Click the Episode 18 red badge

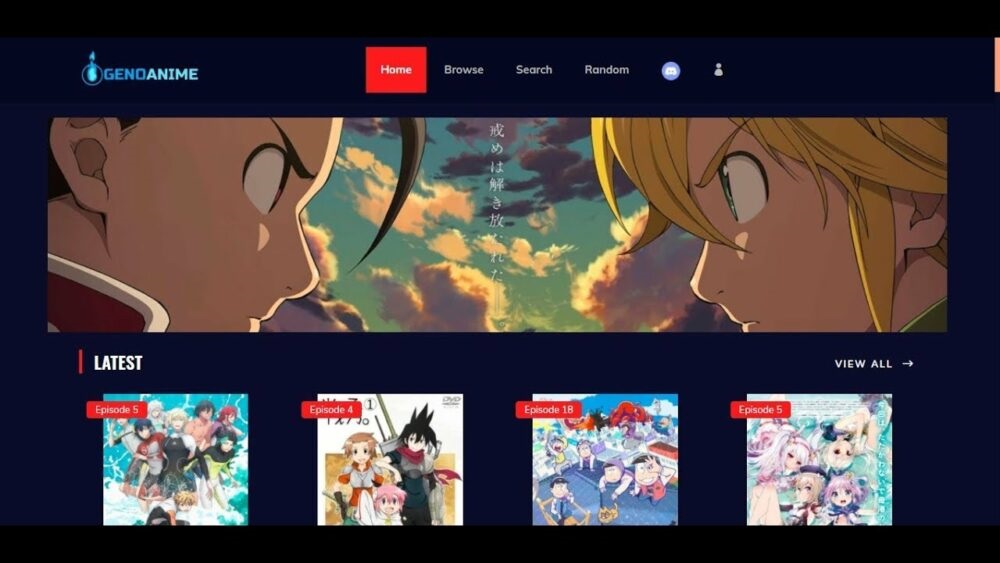tap(548, 409)
